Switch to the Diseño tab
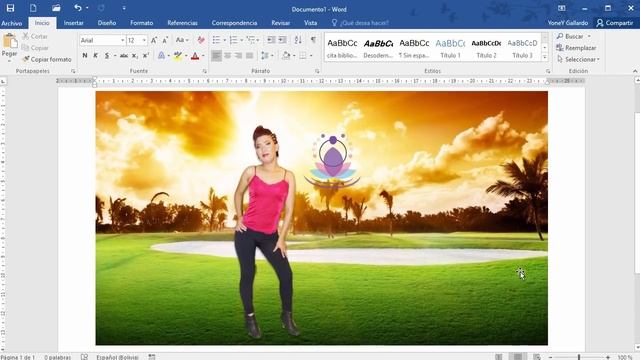This screenshot has height=360, width=640. 107,23
